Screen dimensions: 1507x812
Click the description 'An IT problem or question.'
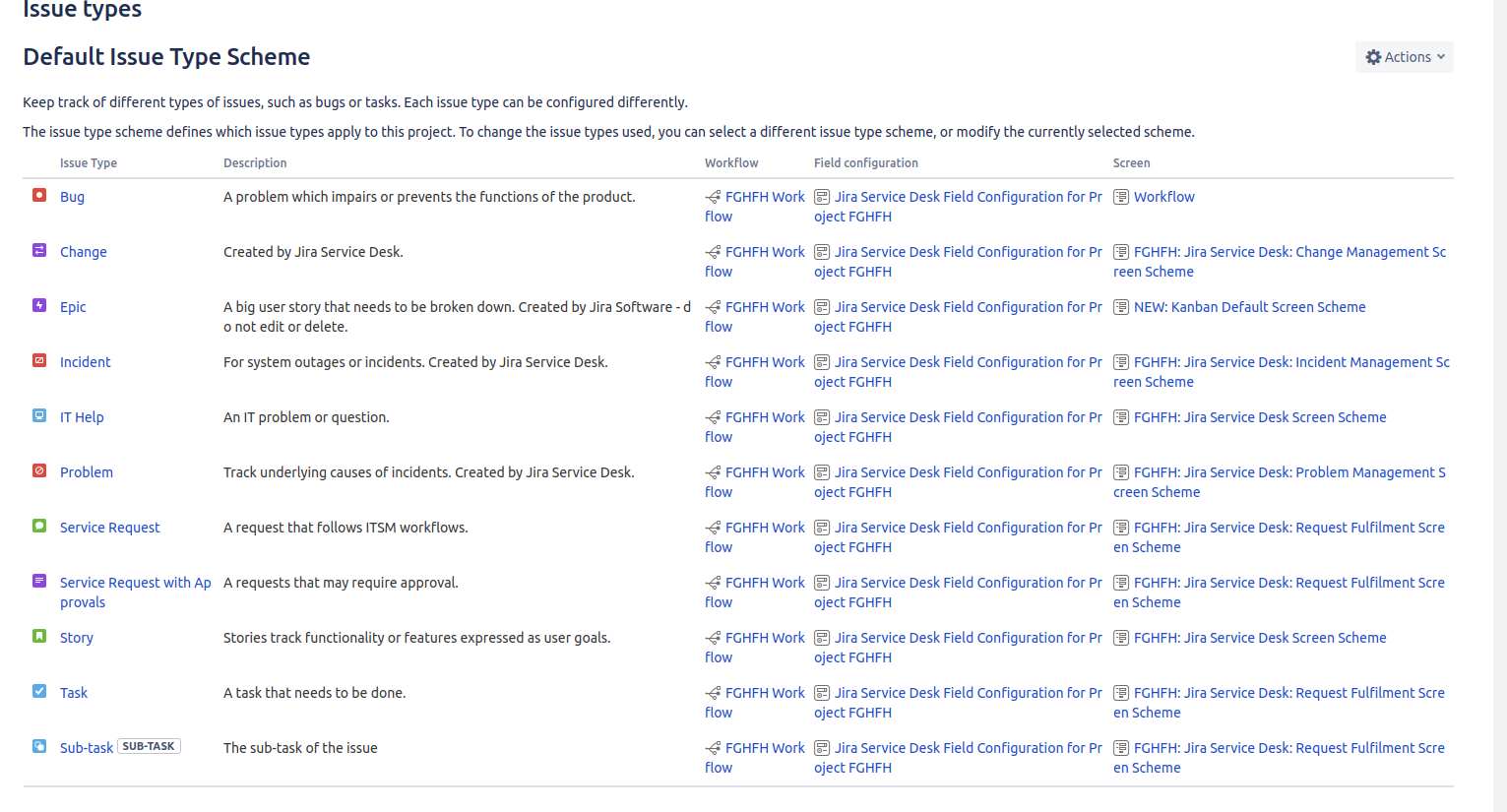coord(306,417)
